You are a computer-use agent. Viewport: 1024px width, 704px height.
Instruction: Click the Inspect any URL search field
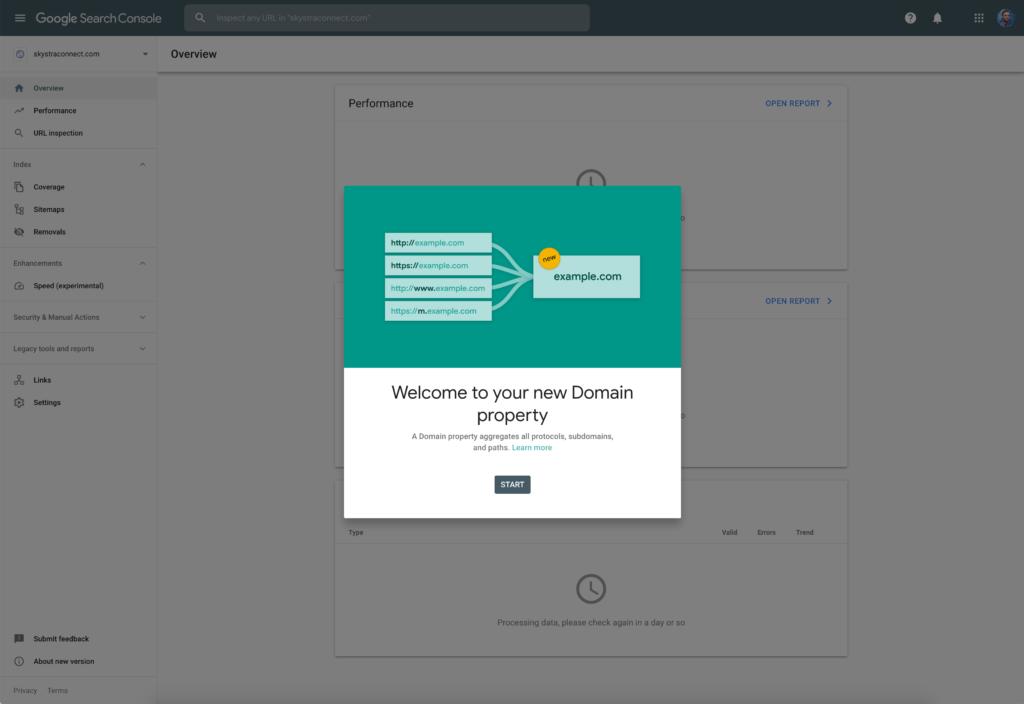pyautogui.click(x=390, y=18)
